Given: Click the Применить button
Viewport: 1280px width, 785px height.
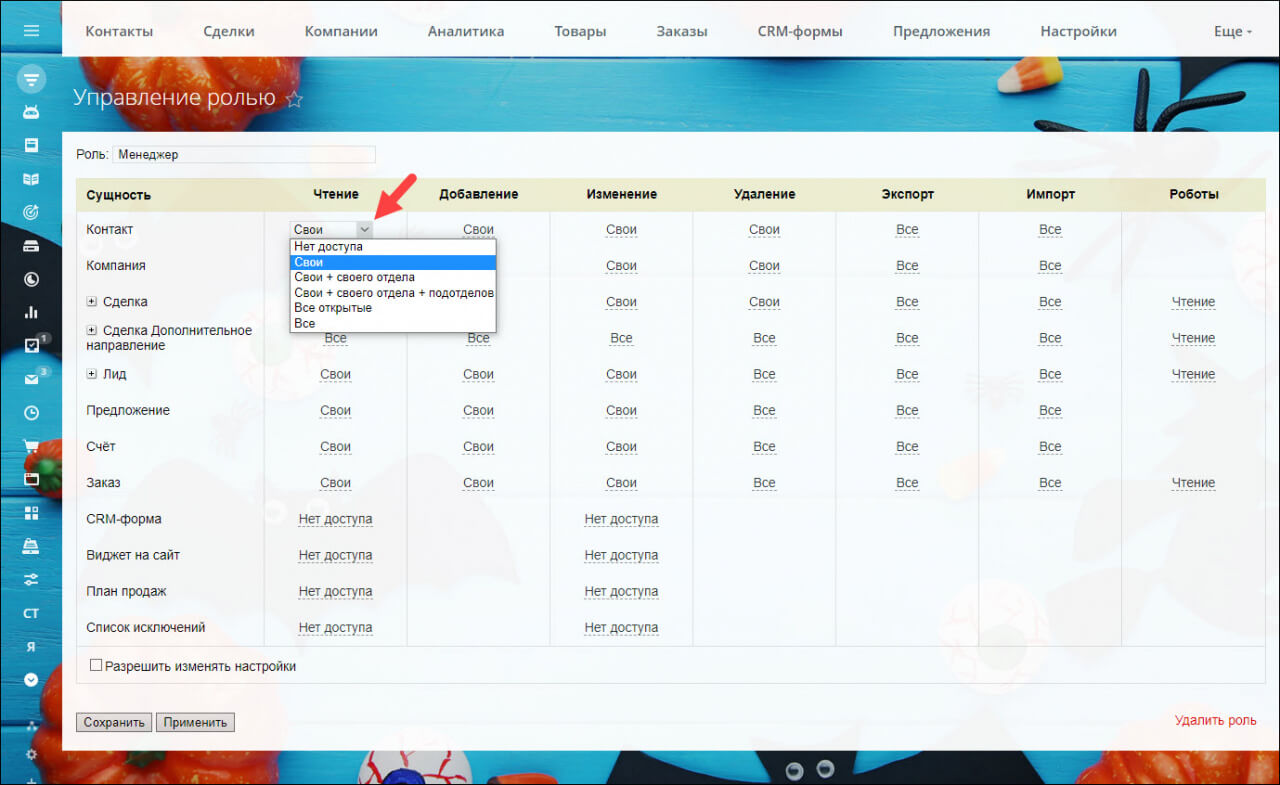Looking at the screenshot, I should pyautogui.click(x=195, y=722).
